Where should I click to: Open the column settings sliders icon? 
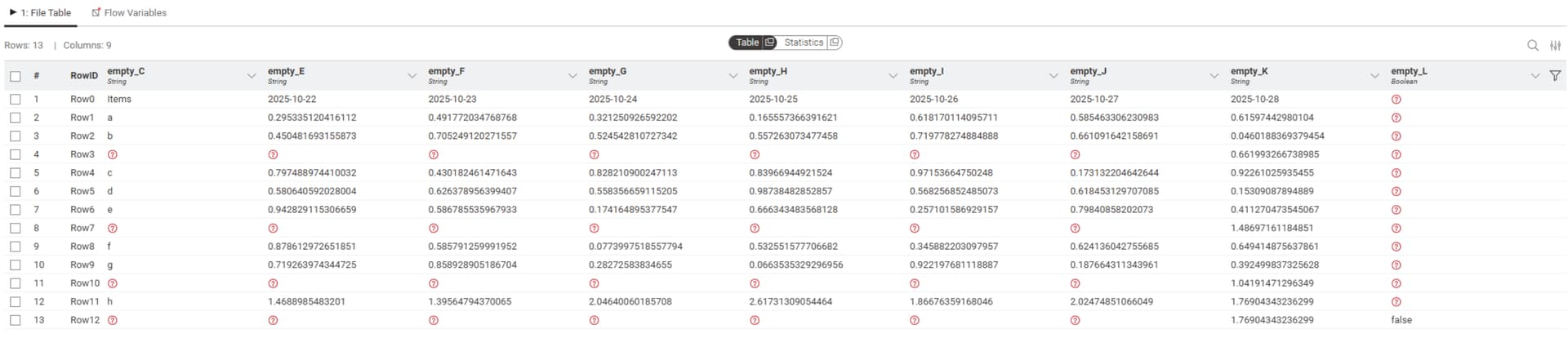(1555, 46)
